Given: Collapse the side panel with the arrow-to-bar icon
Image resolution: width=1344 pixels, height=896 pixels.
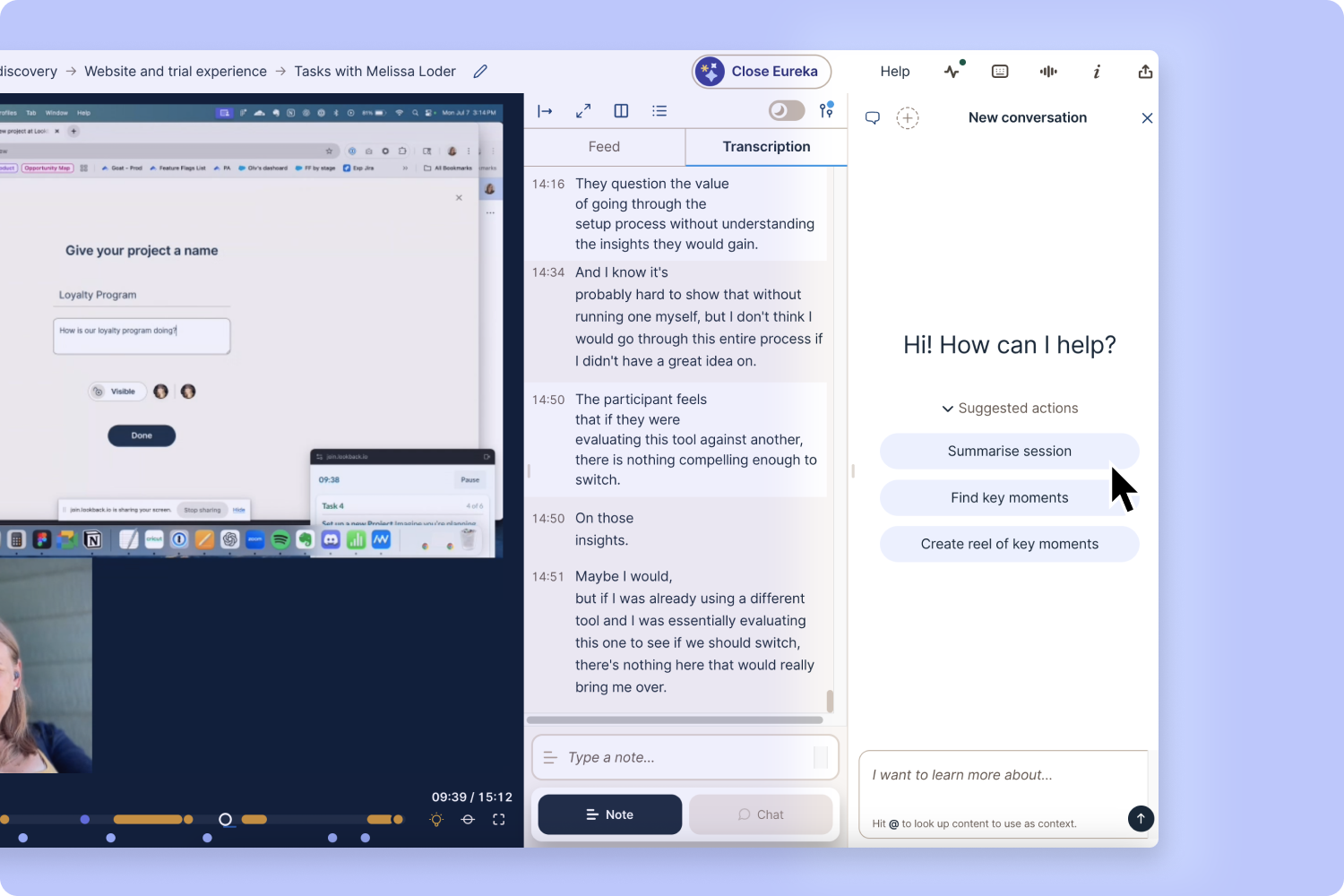Looking at the screenshot, I should coord(545,111).
